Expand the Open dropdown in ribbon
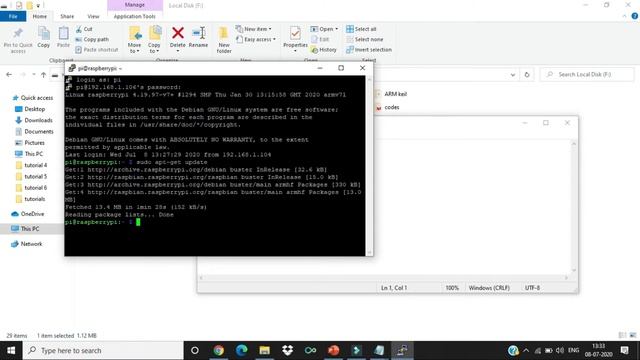Image resolution: width=640 pixels, height=360 pixels. (x=324, y=29)
